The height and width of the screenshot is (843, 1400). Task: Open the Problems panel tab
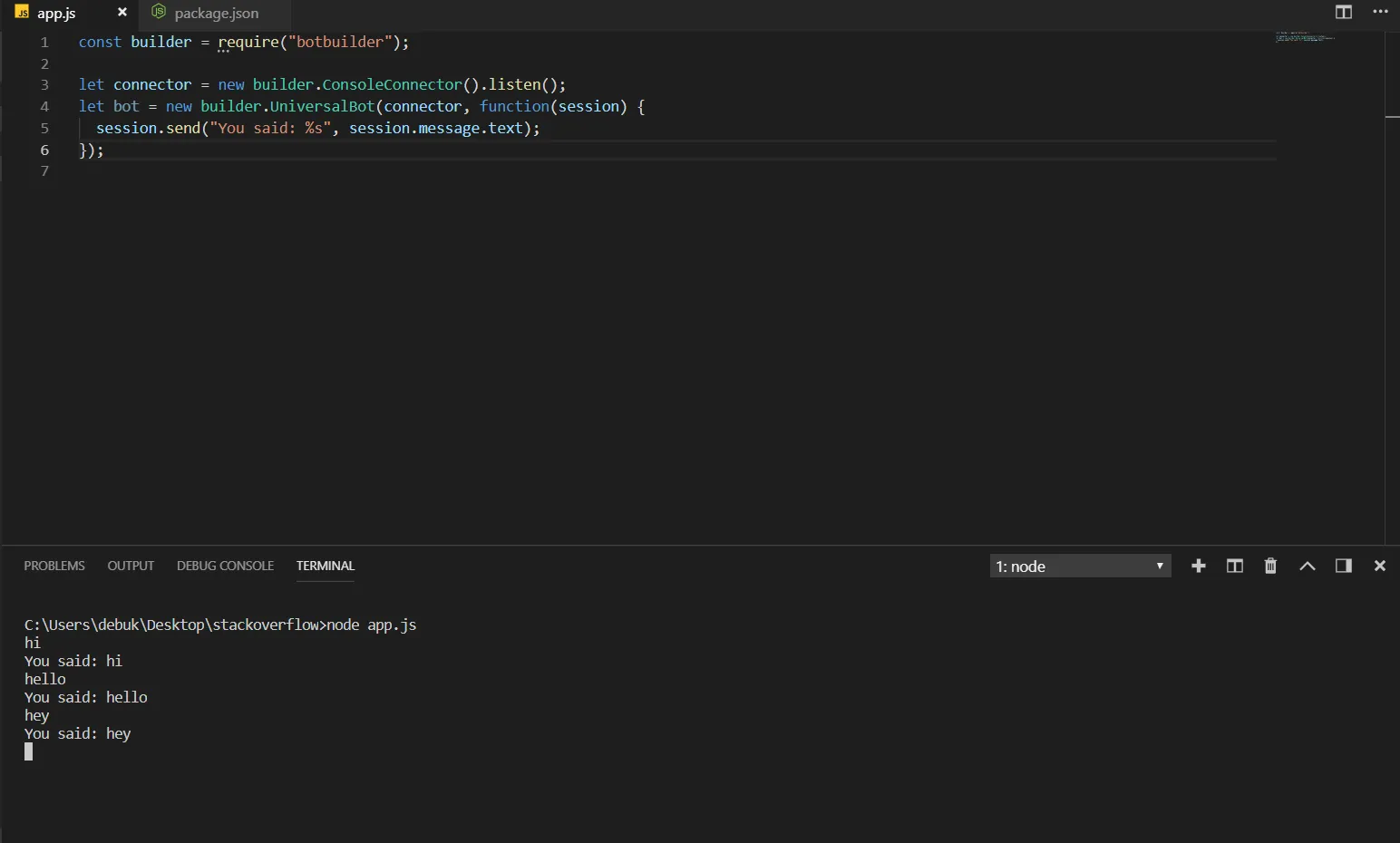[54, 566]
